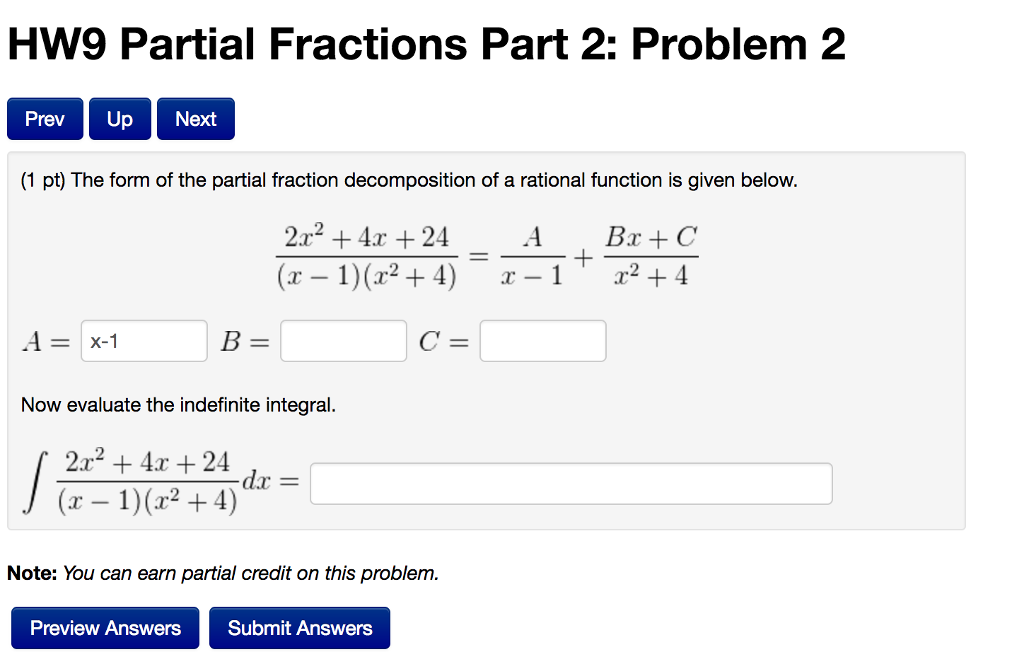The image size is (1024, 652).
Task: Click the Prev navigation button
Action: (44, 118)
